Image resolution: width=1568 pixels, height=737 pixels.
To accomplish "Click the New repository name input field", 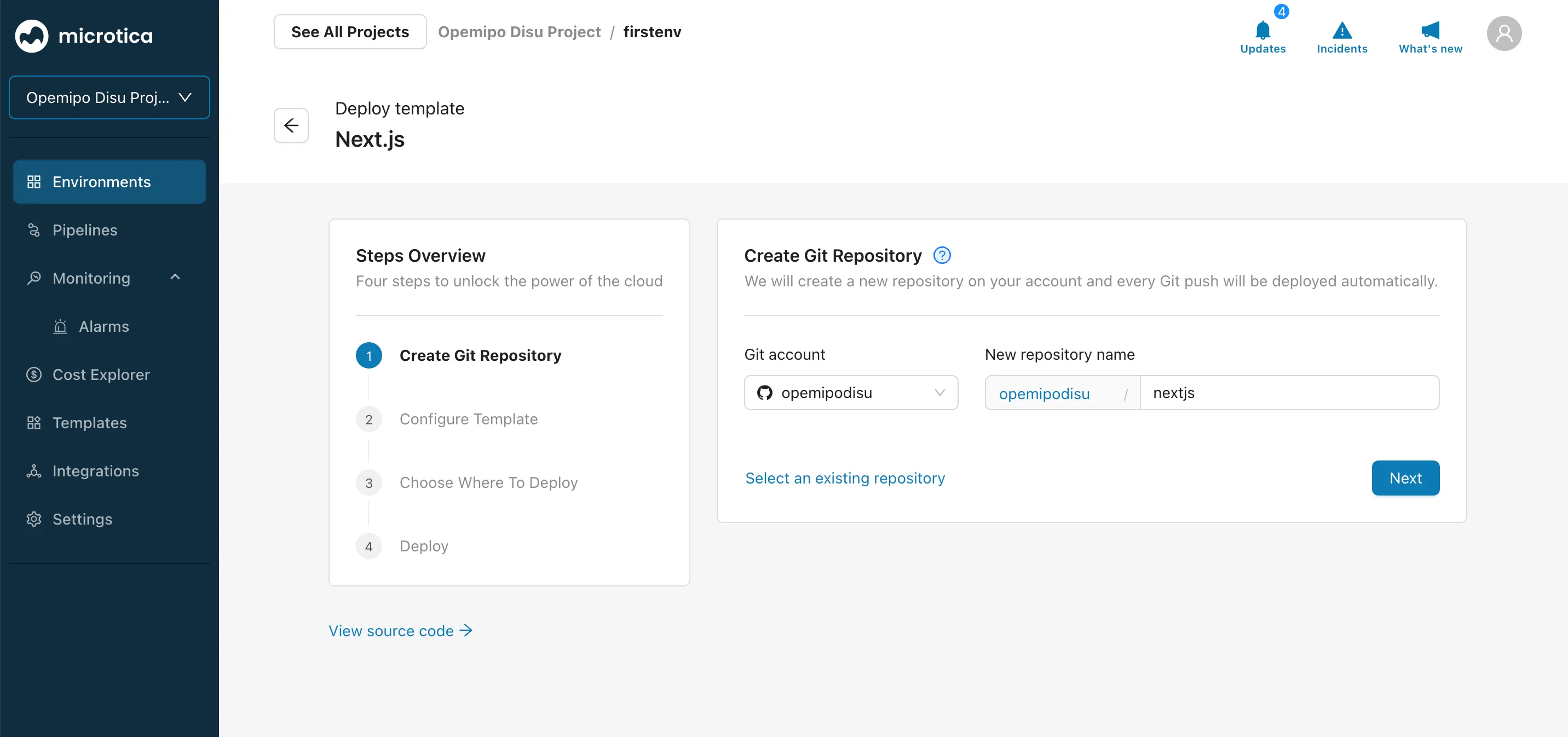I will pyautogui.click(x=1289, y=393).
